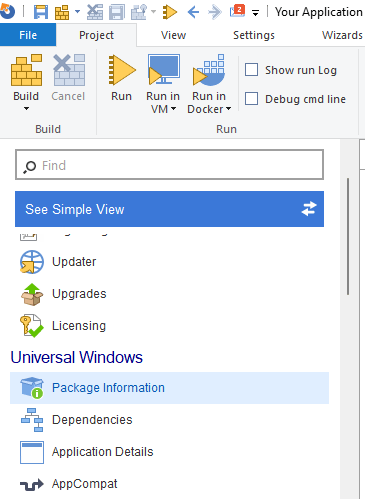The height and width of the screenshot is (499, 365).
Task: Open the Customize Quick Access Toolbar dropdown
Action: 255,13
